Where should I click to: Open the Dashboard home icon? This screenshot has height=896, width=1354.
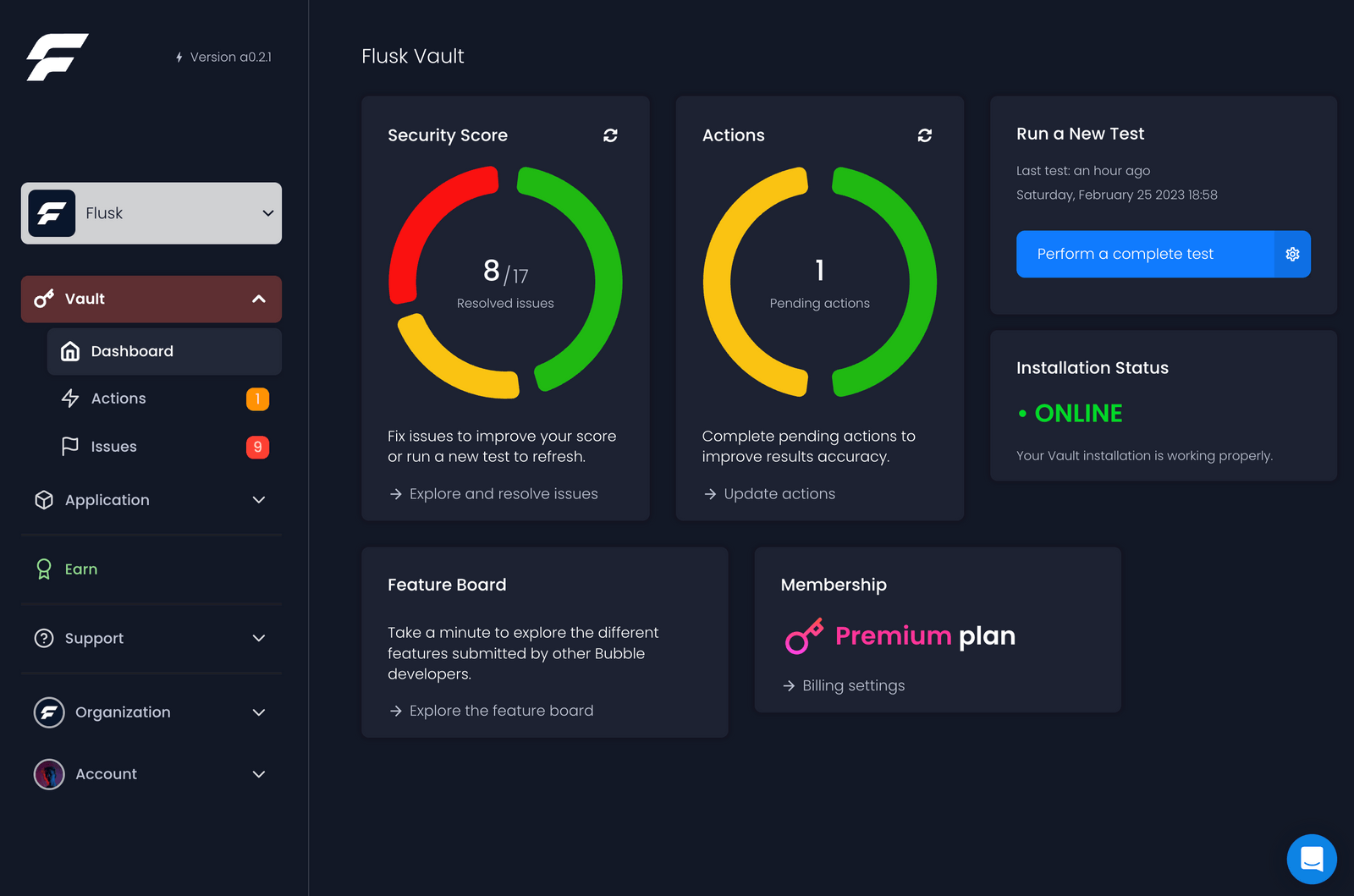click(69, 351)
